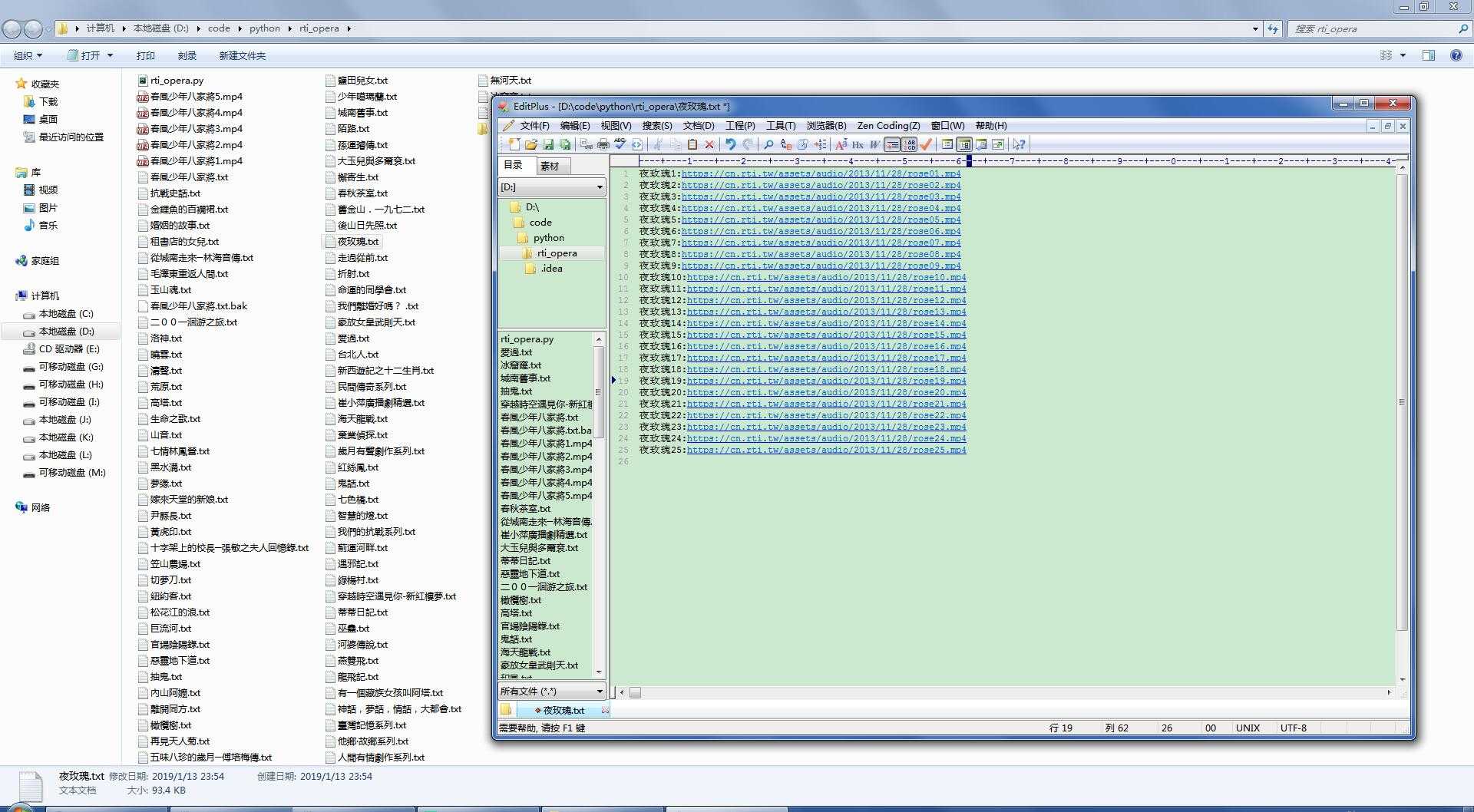The height and width of the screenshot is (812, 1474).
Task: Open the Explorer view options dropdown arrow
Action: 1403,55
